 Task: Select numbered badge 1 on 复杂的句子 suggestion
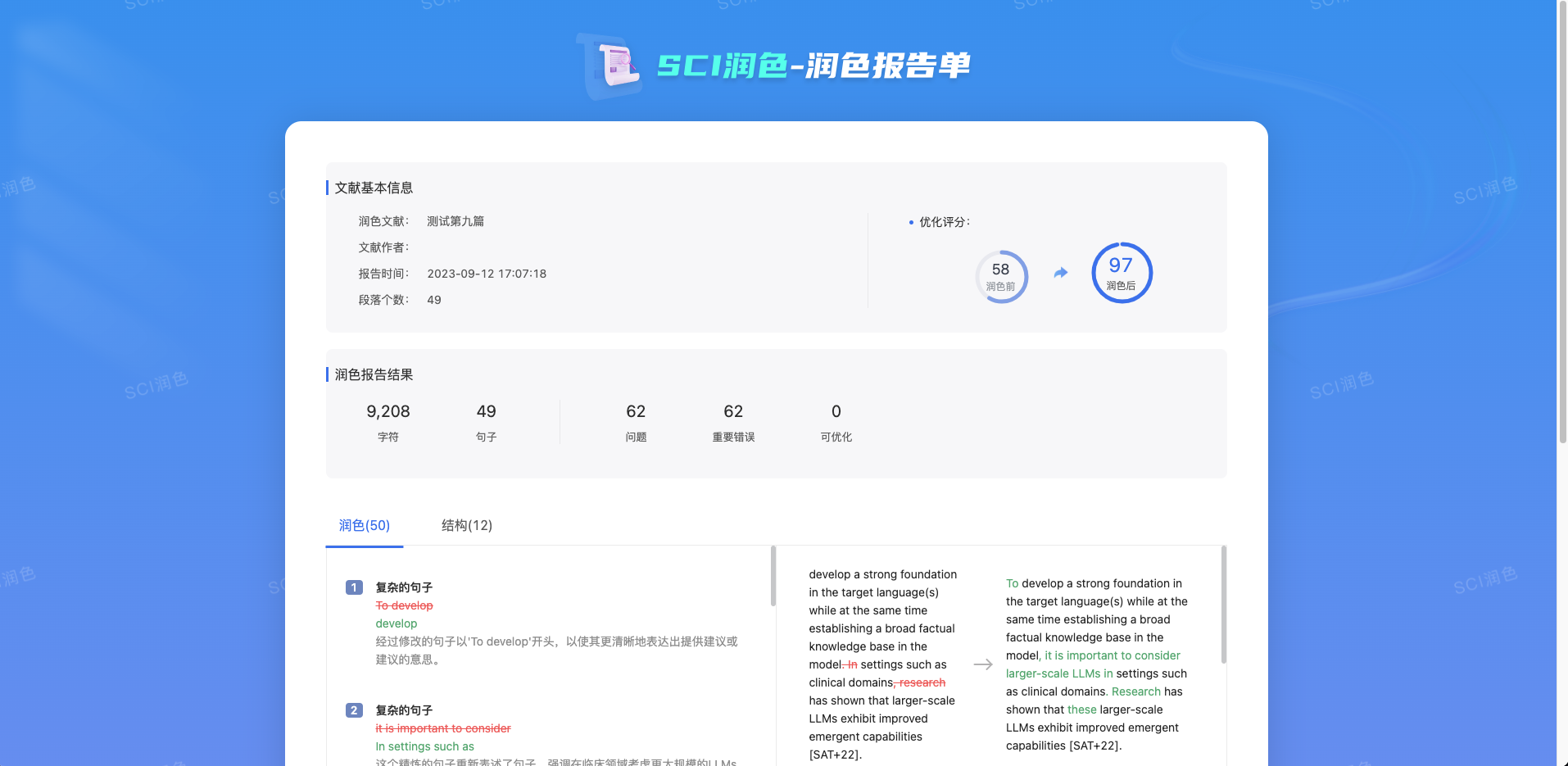pos(354,587)
